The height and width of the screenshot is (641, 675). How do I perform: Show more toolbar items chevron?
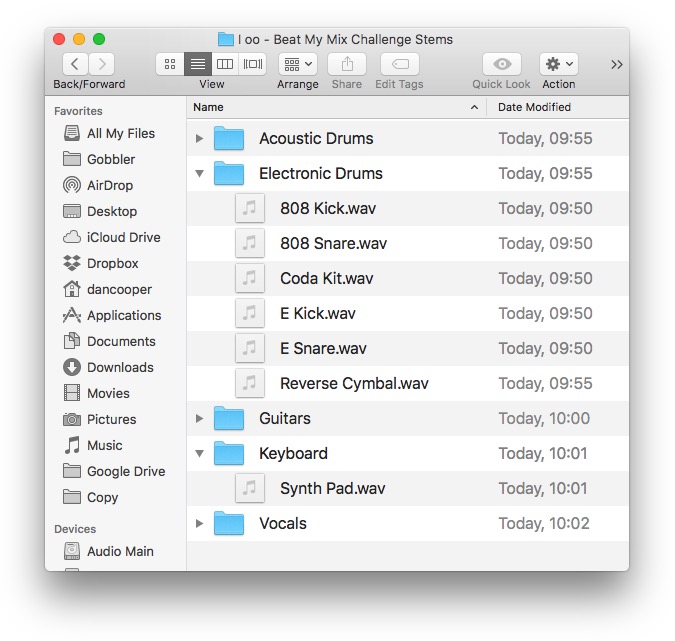616,65
